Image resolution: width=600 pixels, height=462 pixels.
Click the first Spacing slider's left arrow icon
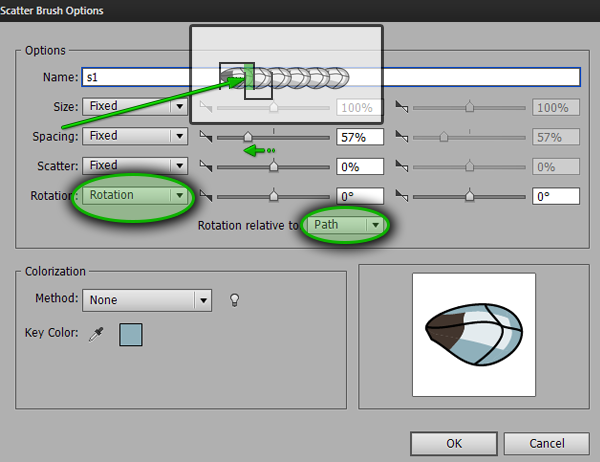pos(206,136)
